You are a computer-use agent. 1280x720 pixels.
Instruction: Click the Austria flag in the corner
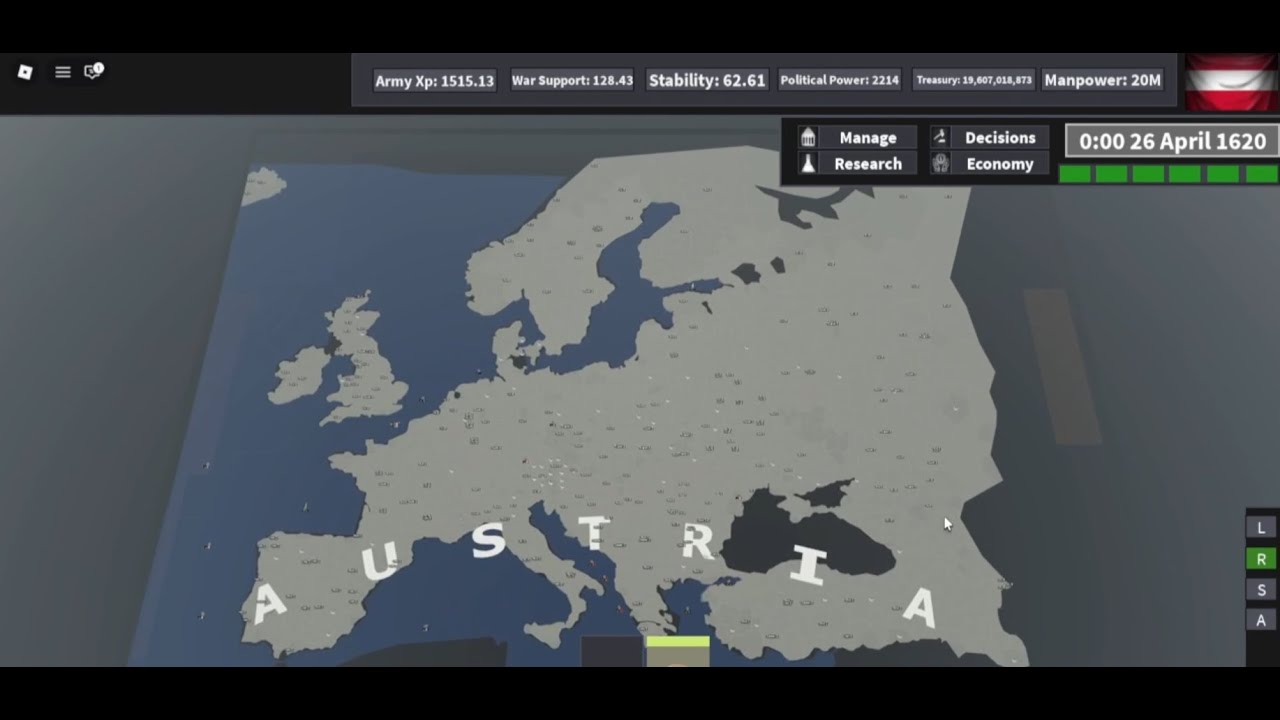pos(1232,82)
